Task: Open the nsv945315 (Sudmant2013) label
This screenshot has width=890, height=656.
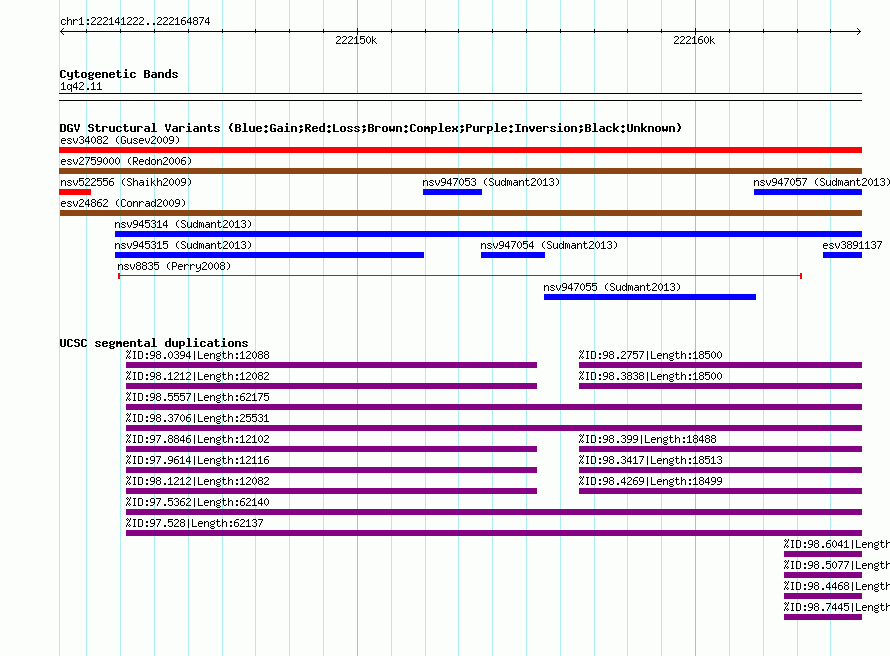Action: click(x=183, y=245)
